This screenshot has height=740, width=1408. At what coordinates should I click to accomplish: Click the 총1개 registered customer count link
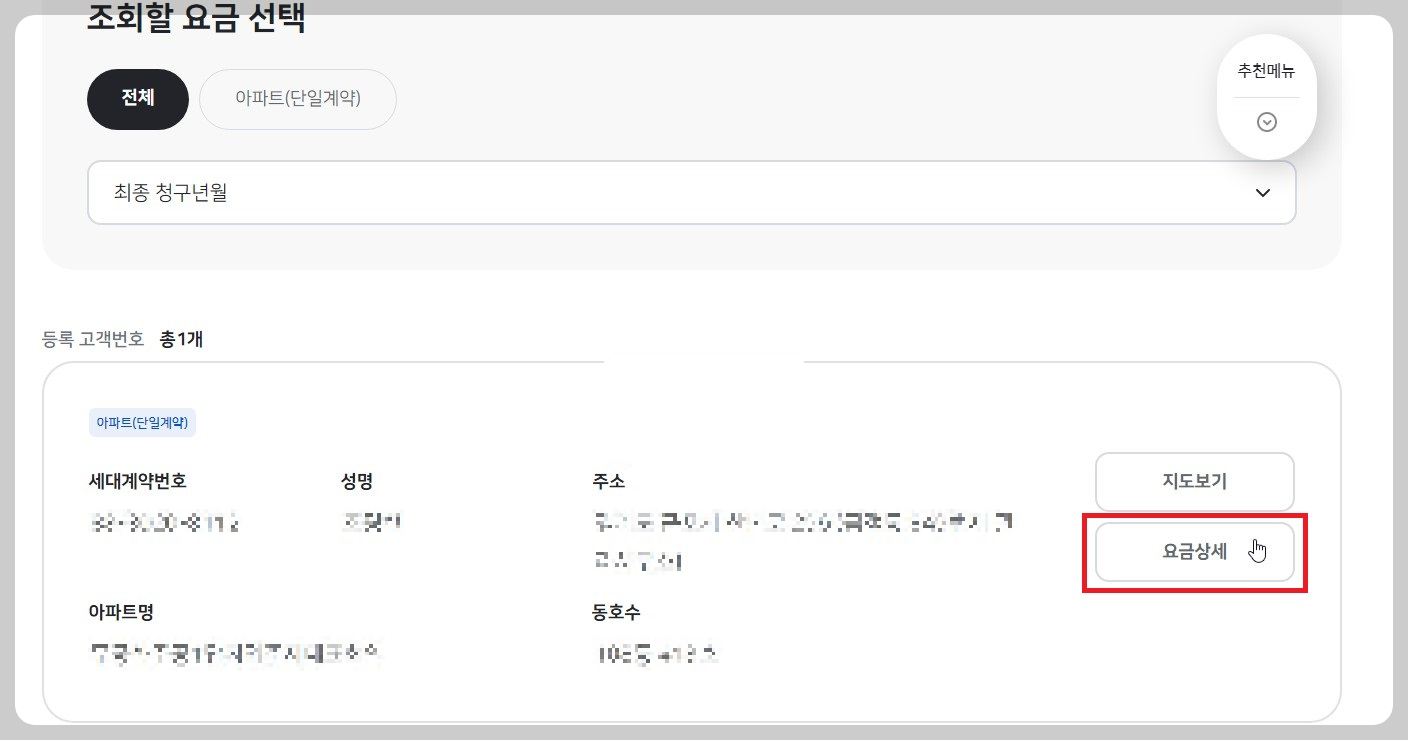point(181,339)
